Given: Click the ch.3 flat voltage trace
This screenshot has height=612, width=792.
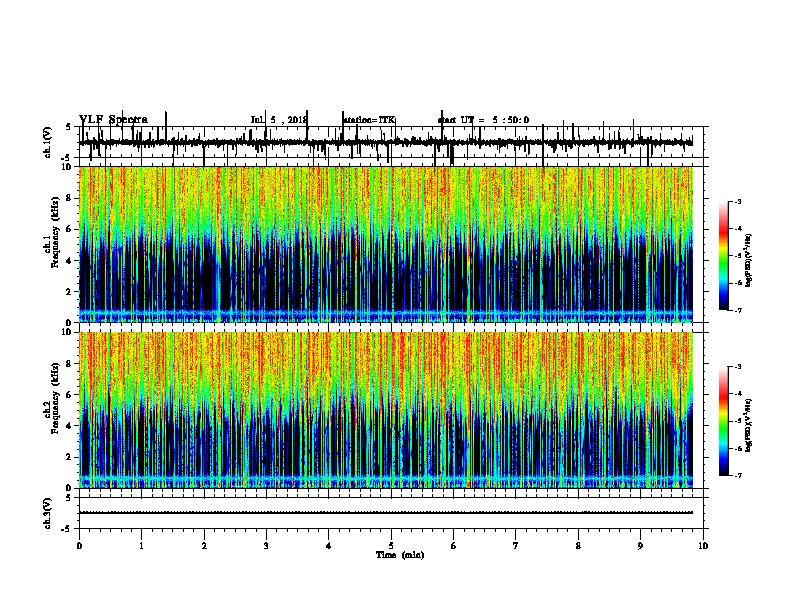Looking at the screenshot, I should click(386, 513).
